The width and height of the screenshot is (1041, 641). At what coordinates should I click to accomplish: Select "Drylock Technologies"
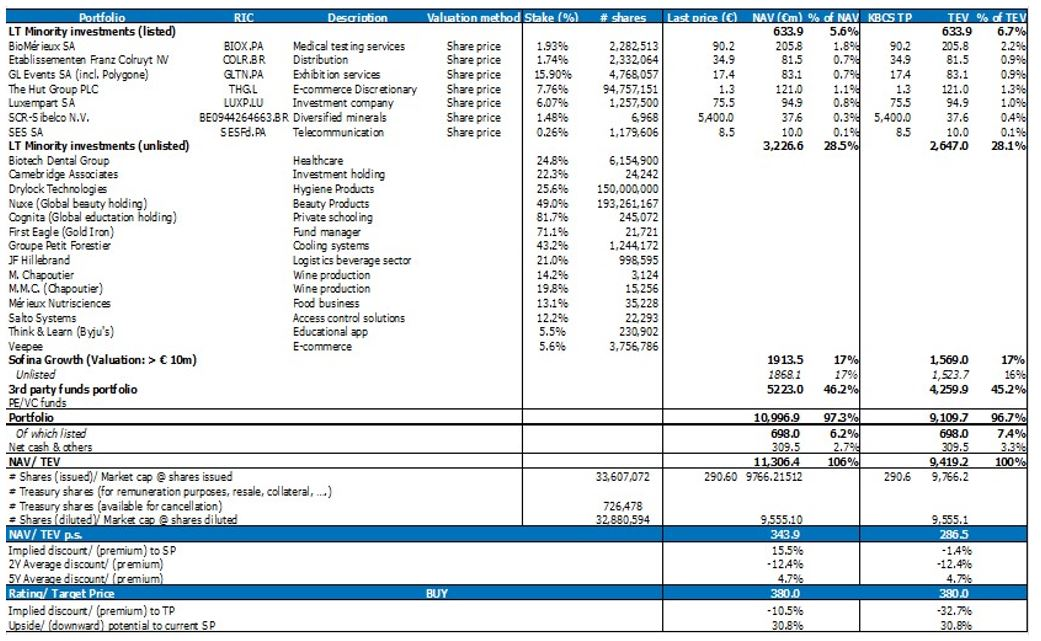coord(57,189)
